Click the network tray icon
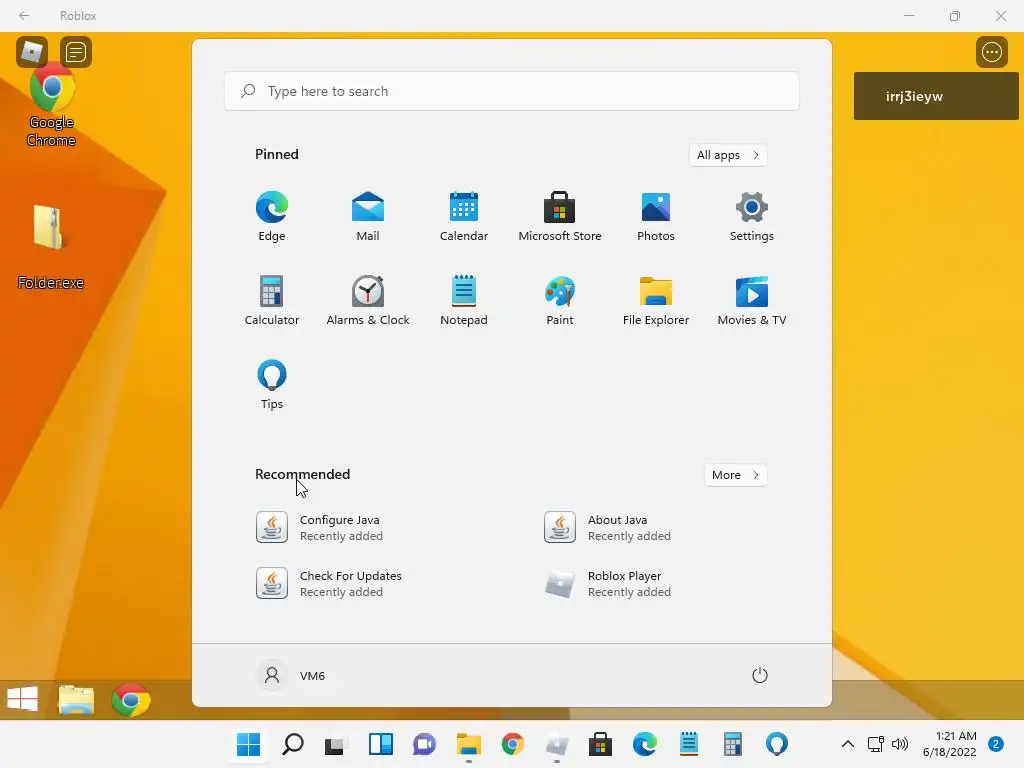This screenshot has width=1024, height=768. point(875,744)
